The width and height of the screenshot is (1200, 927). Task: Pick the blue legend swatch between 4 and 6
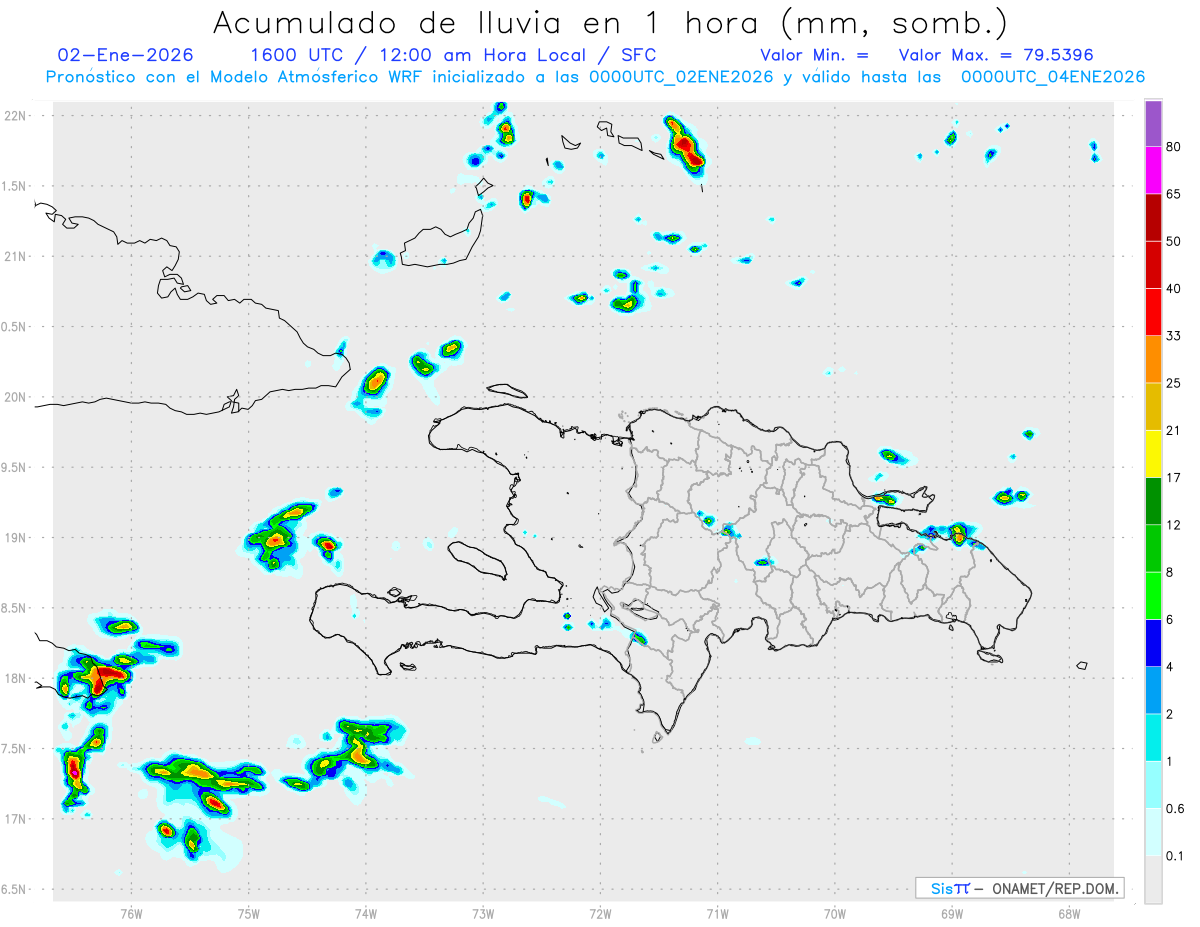coord(1153,643)
